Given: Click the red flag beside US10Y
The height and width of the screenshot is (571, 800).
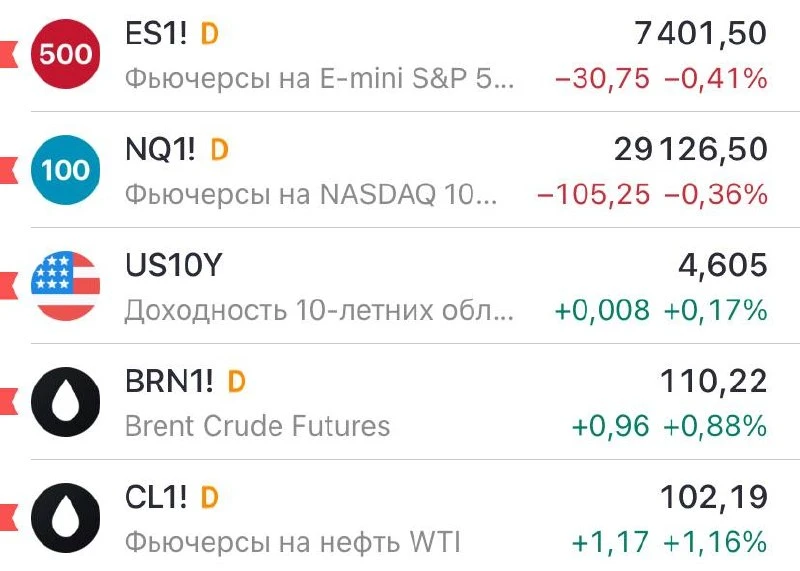Looking at the screenshot, I should click(9, 287).
